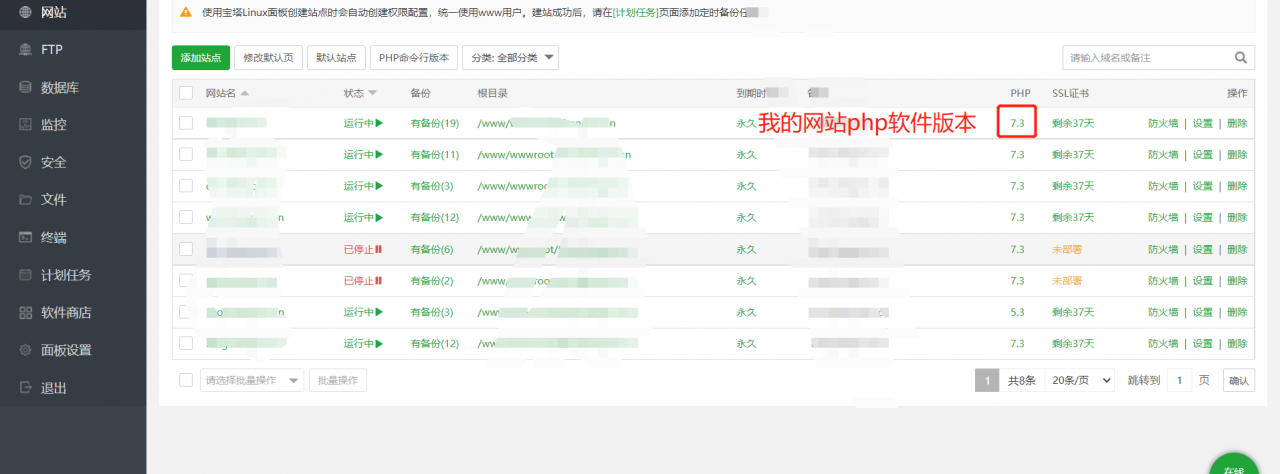Screen dimensions: 1280x474
Task: Open the 数据库 database icon
Action: point(25,87)
